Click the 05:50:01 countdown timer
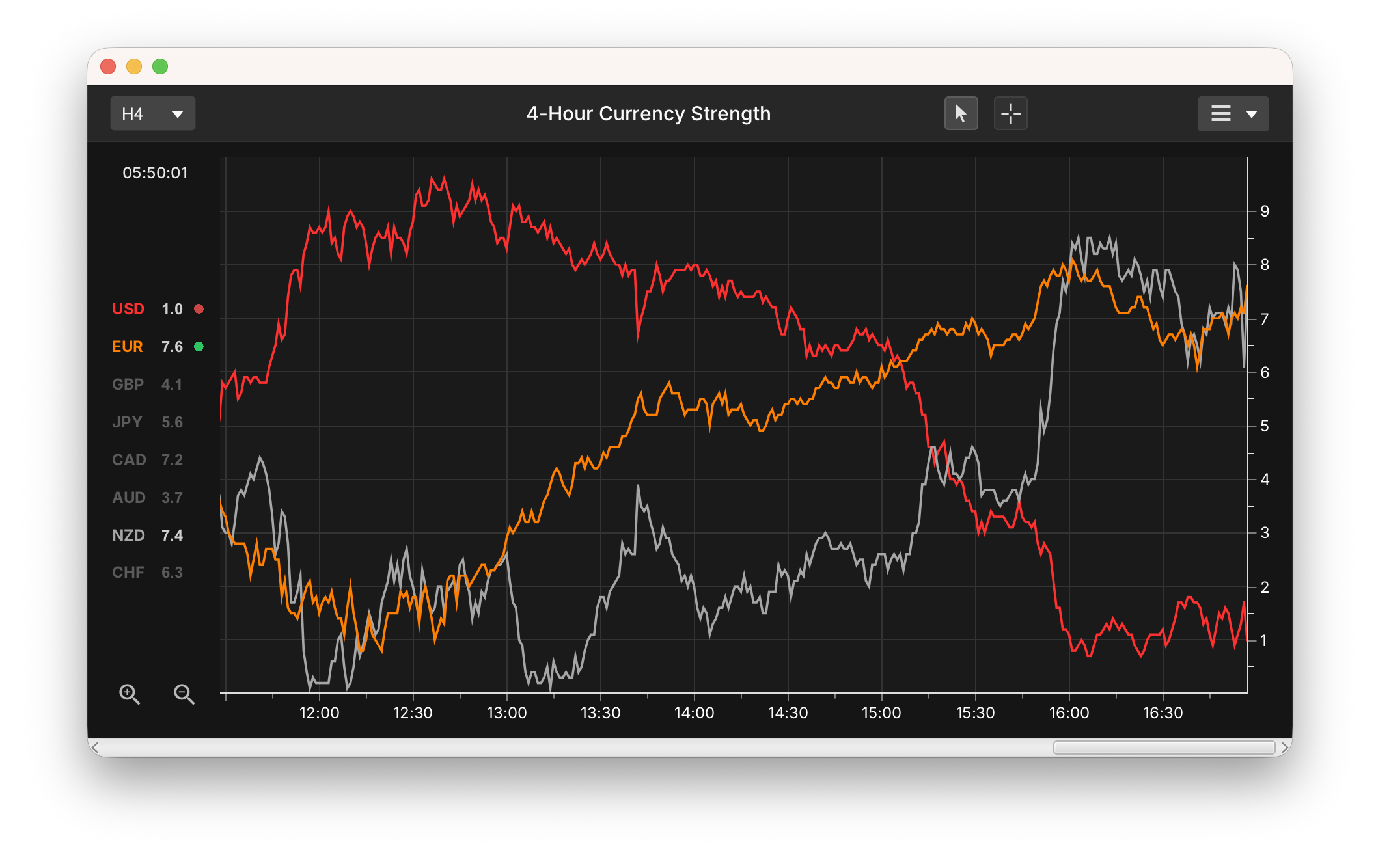The image size is (1376, 868). click(x=155, y=173)
